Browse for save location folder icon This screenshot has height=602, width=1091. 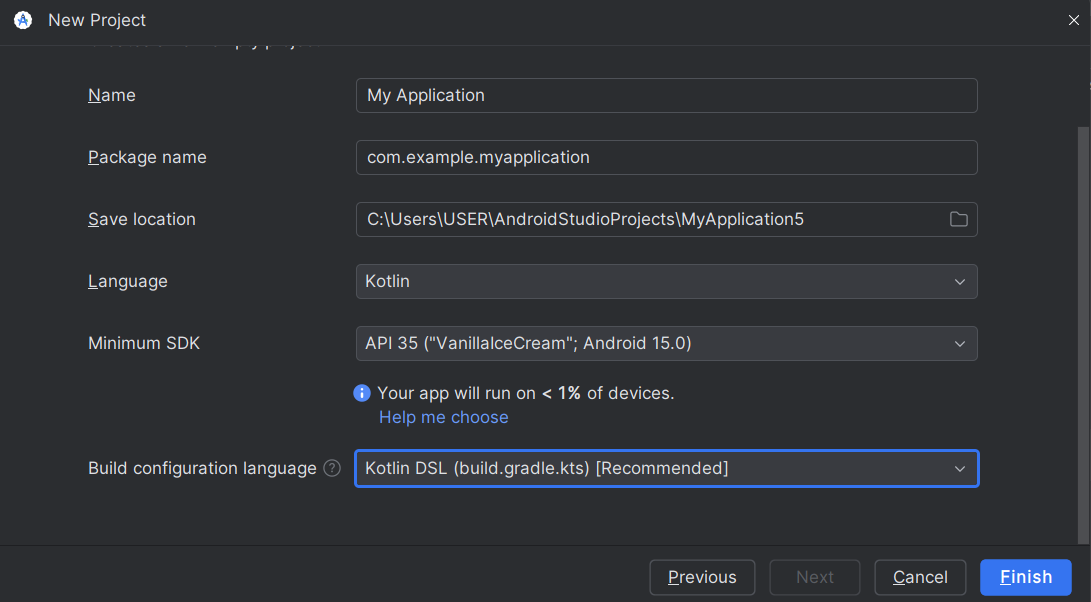958,219
